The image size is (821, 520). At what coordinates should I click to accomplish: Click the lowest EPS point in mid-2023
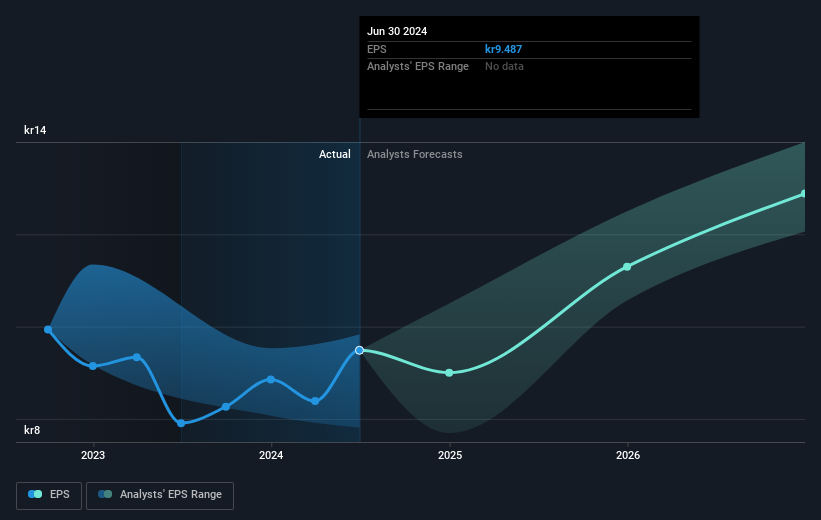(181, 423)
